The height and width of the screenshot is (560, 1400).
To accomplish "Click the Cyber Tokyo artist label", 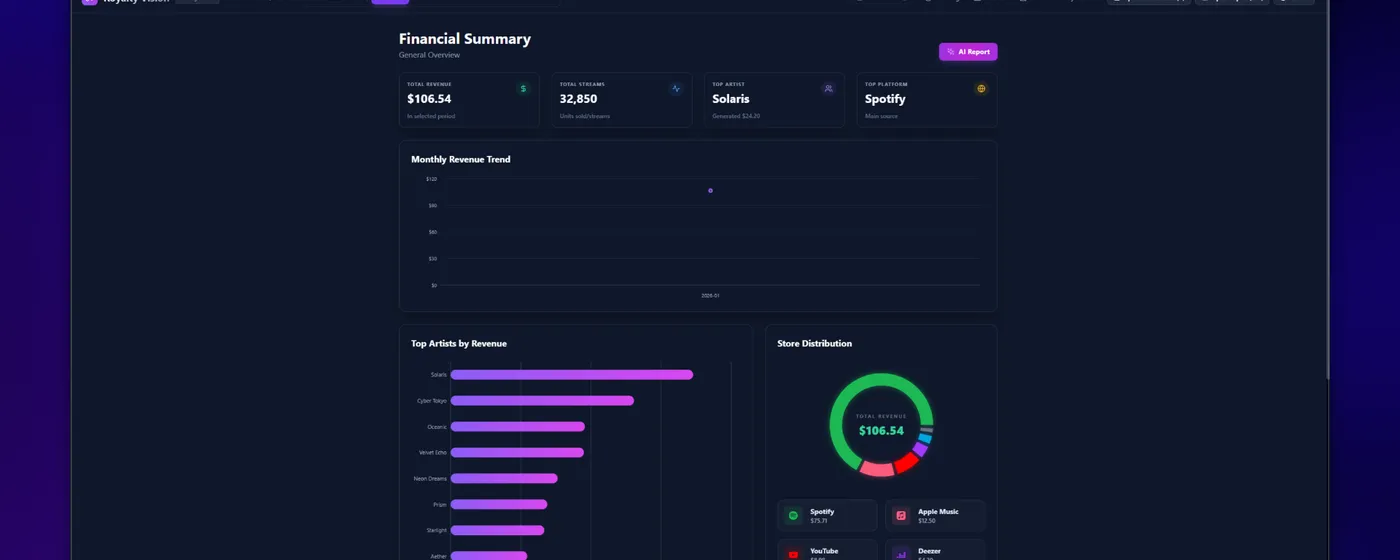I will 432,401.
